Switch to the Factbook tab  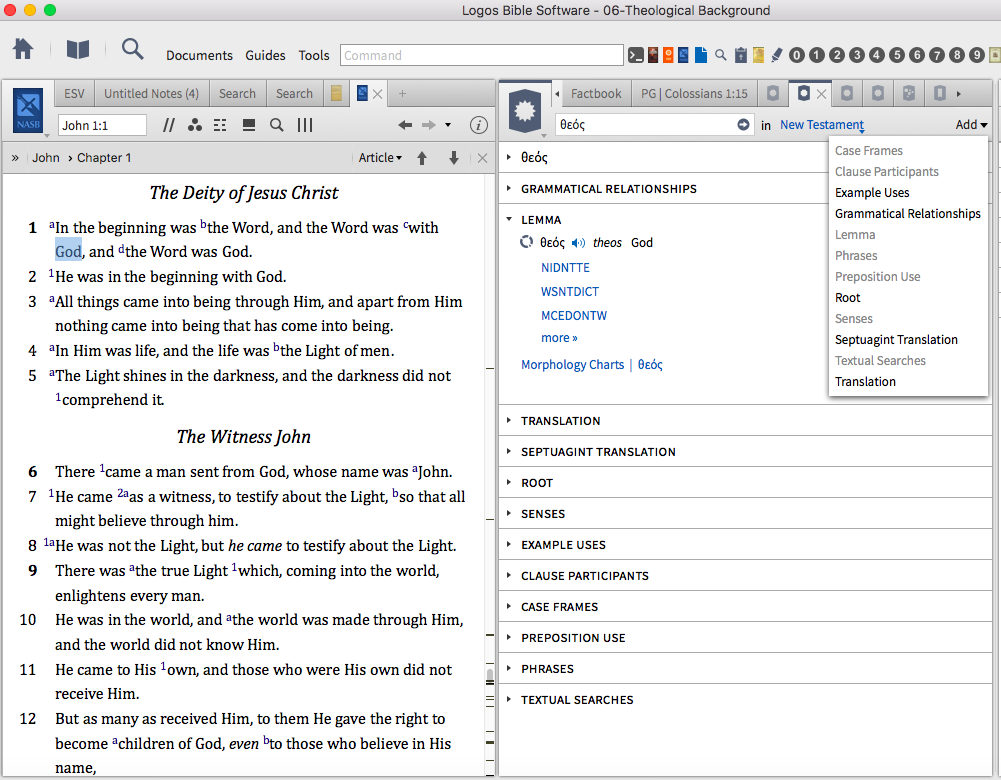tap(595, 94)
